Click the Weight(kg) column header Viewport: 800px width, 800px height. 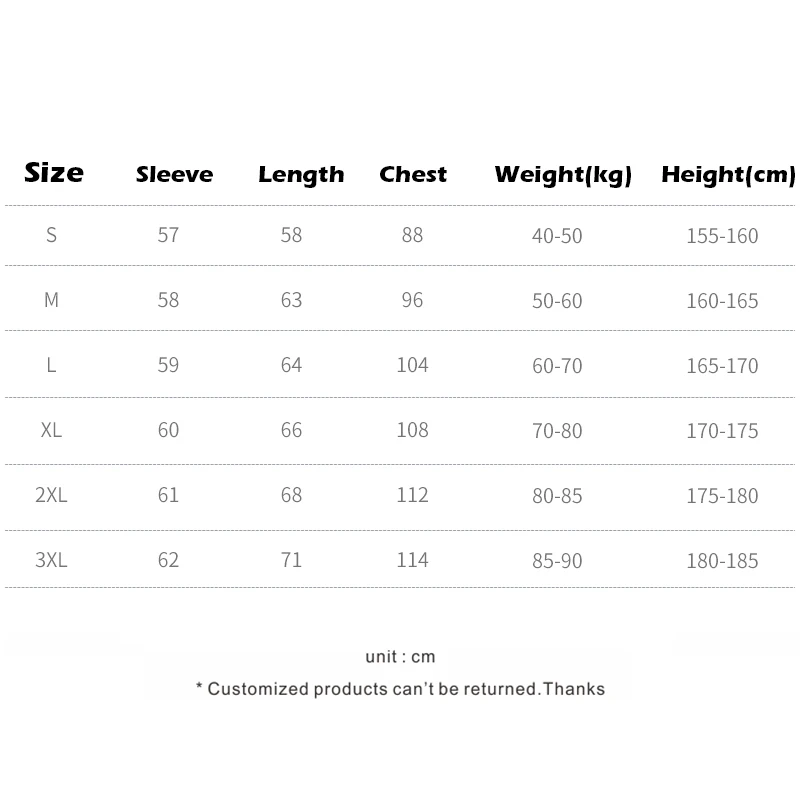click(x=563, y=176)
